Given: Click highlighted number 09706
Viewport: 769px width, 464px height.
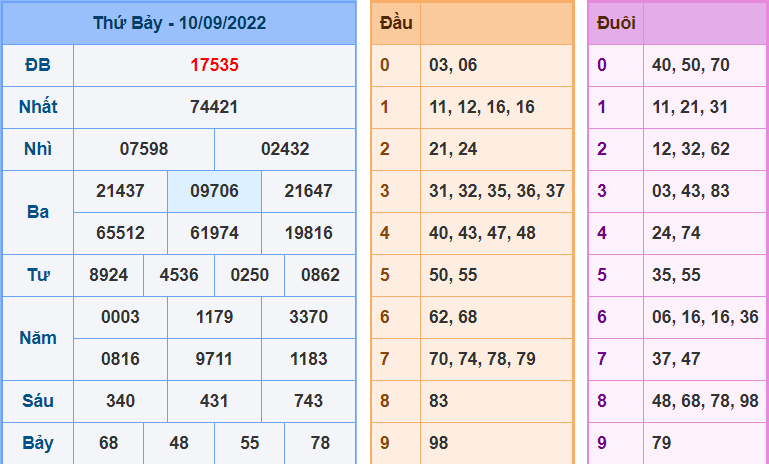Looking at the screenshot, I should pyautogui.click(x=214, y=191).
